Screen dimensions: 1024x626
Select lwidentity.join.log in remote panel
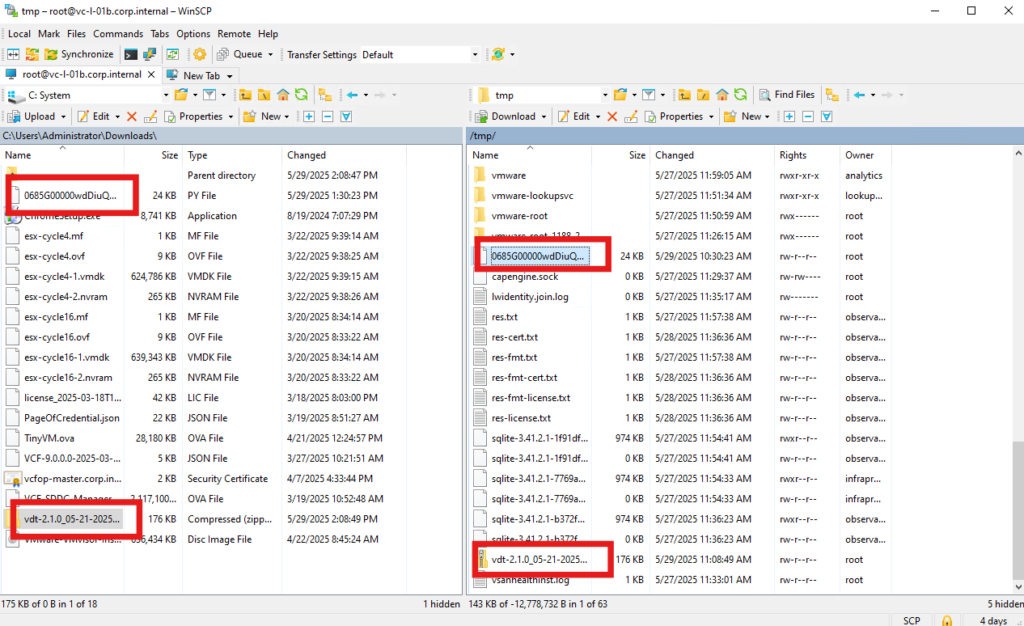530,296
